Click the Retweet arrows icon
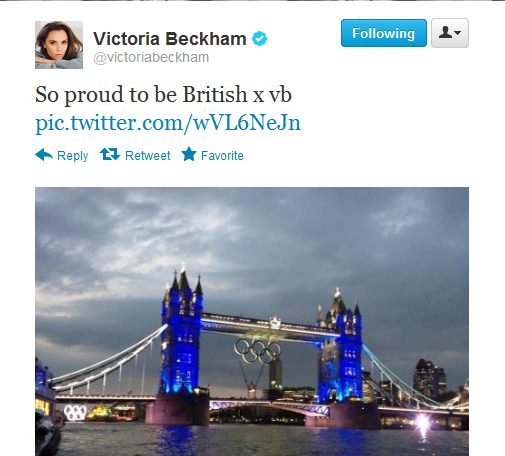This screenshot has height=456, width=505. pos(110,154)
